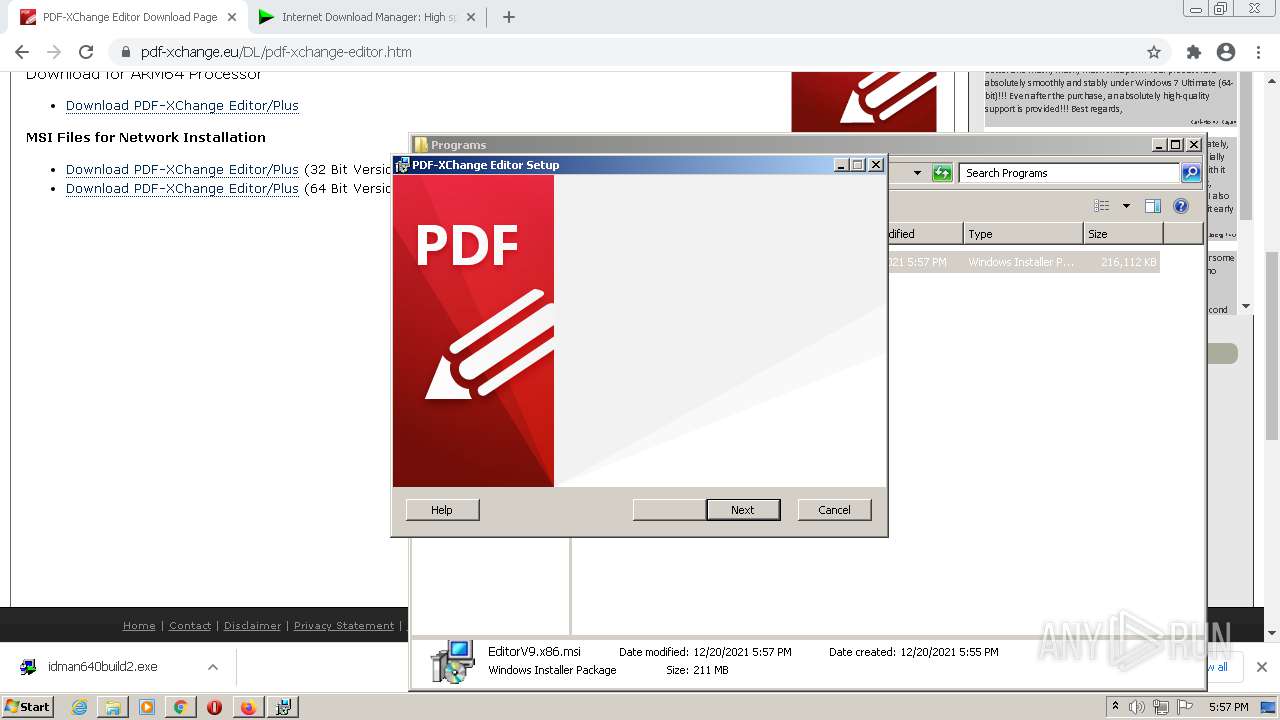Click the magnifier search icon in the Programs window
Image resolution: width=1280 pixels, height=720 pixels.
click(x=1190, y=173)
